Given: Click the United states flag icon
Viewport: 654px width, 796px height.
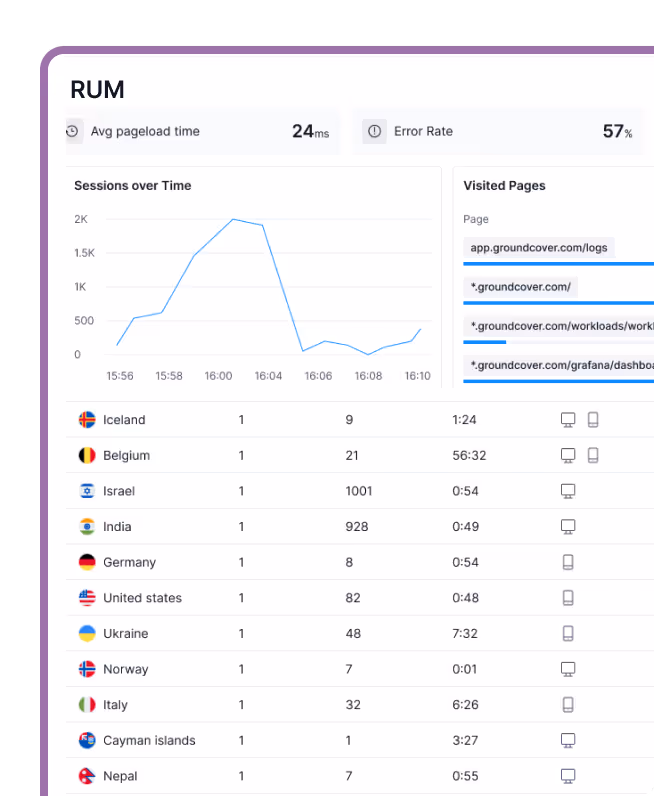Looking at the screenshot, I should point(87,598).
